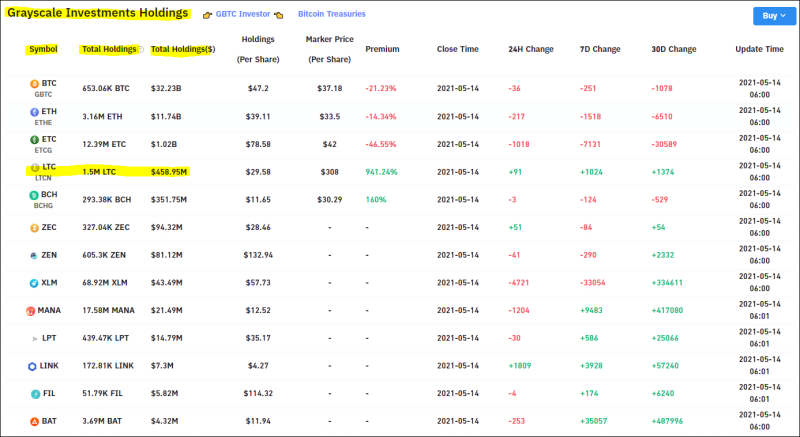Viewport: 800px width, 437px height.
Task: Select the -30589 ETC 30D change
Action: coord(664,144)
